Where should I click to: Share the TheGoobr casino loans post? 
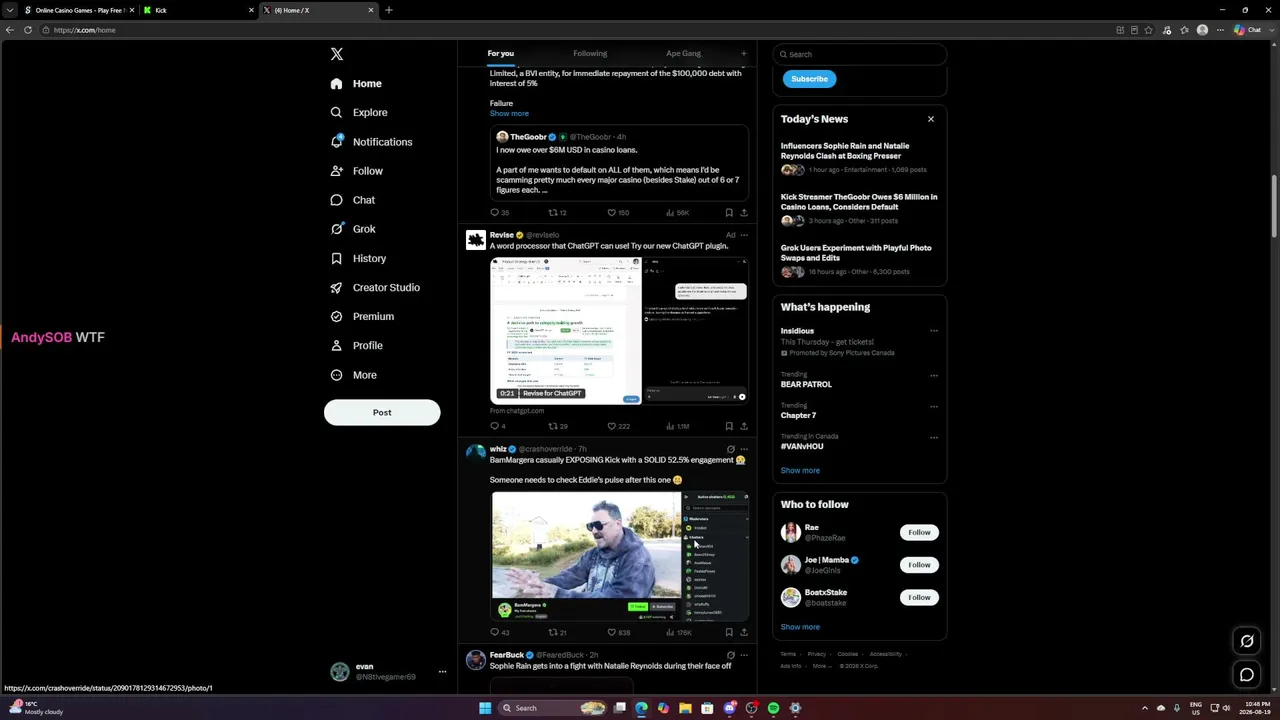[743, 213]
